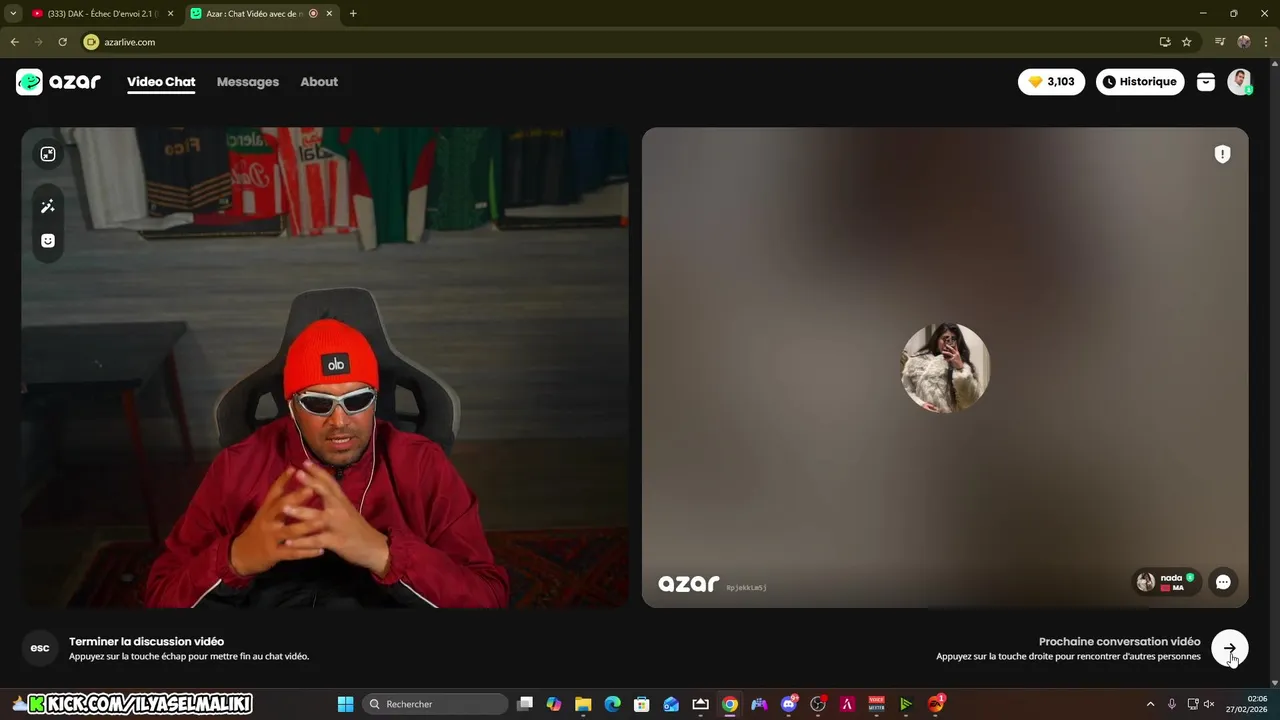Click the Azar logo
Image resolution: width=1280 pixels, height=720 pixels.
click(x=58, y=82)
